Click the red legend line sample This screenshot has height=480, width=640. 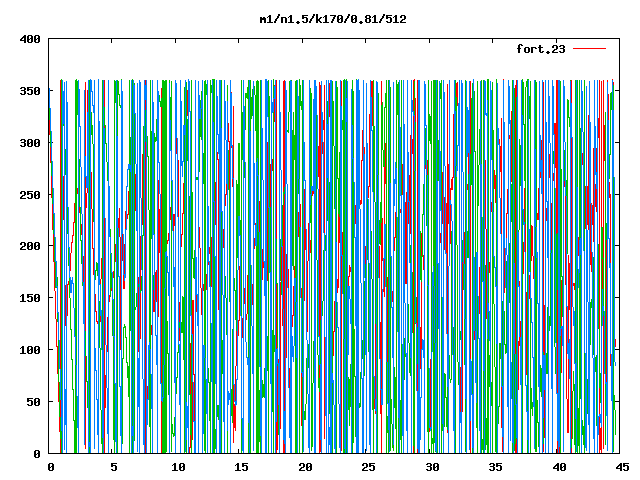point(589,49)
